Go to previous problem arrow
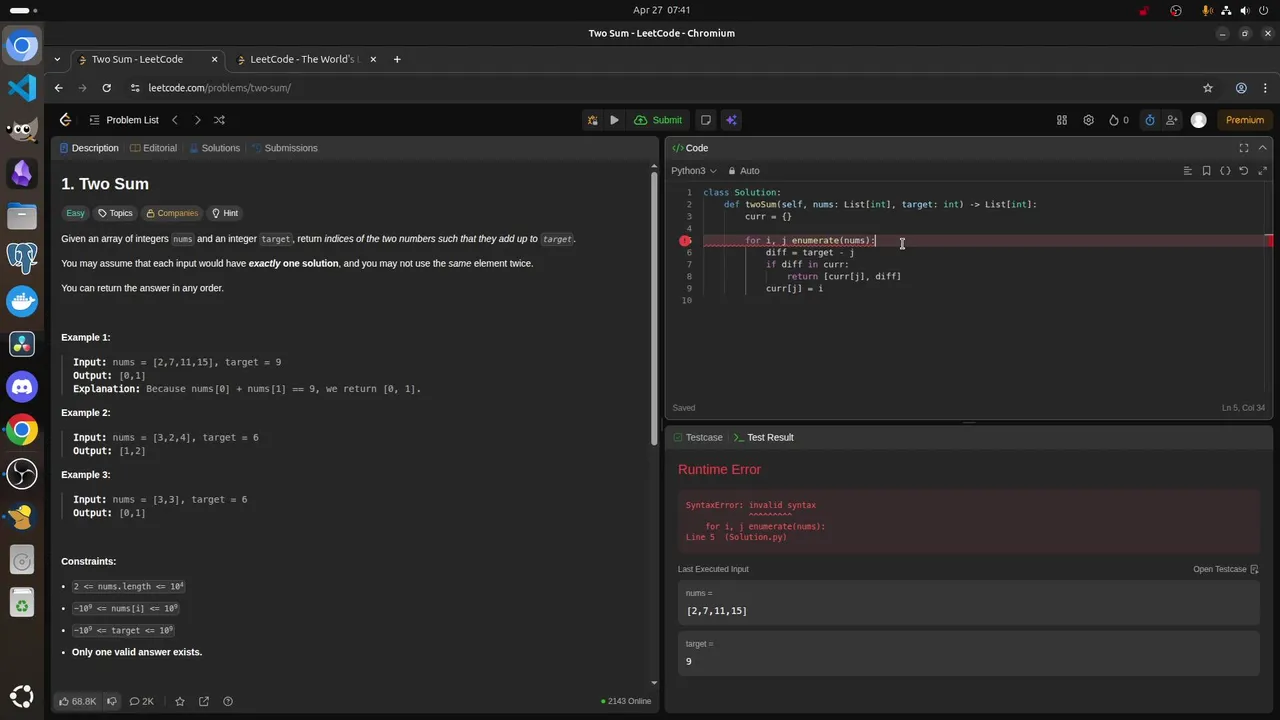 pos(175,120)
